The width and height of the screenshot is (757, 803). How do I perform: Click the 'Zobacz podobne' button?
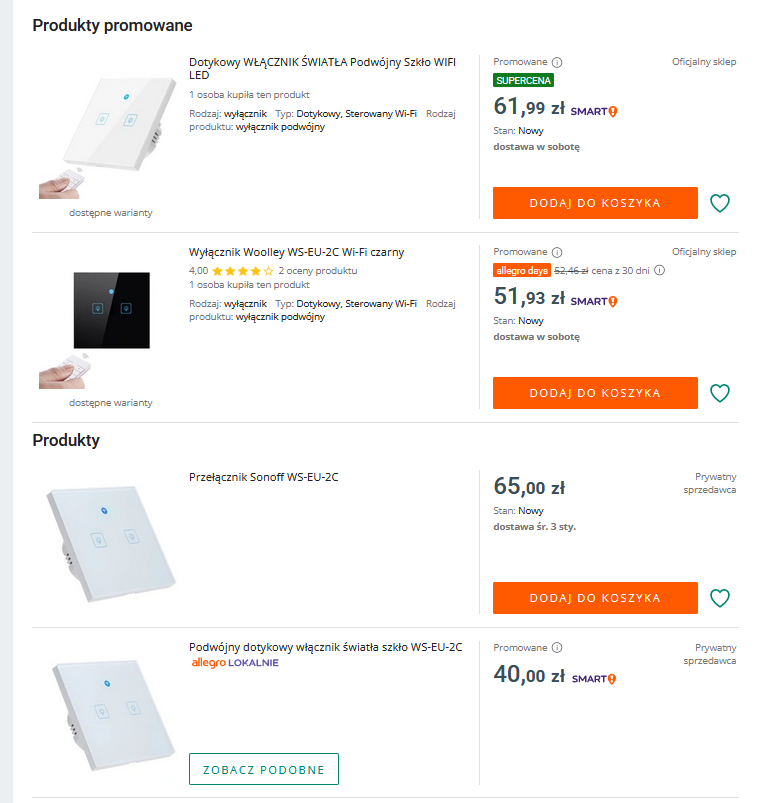[264, 769]
